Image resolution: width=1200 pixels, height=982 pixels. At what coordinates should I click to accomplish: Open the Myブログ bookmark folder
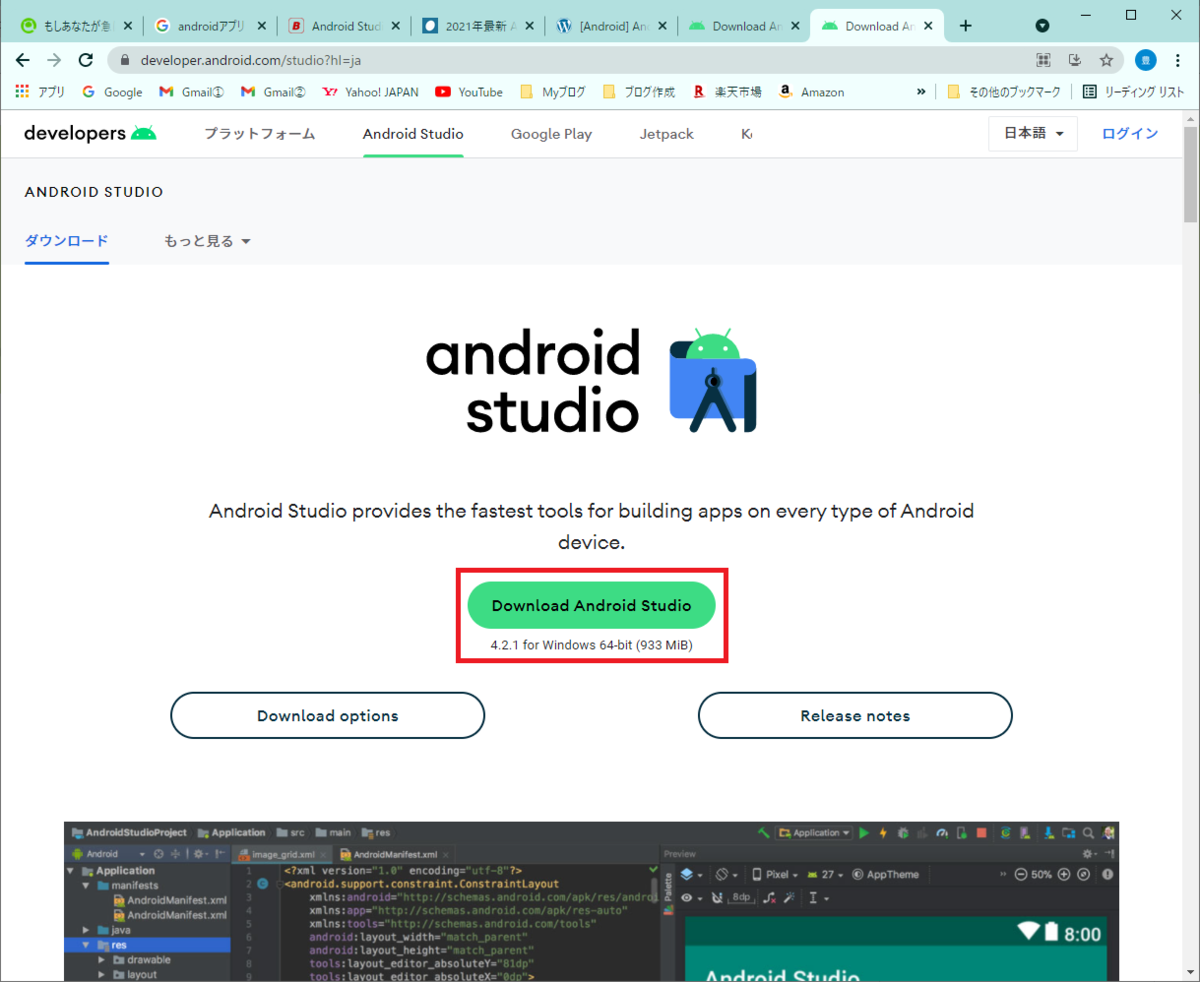pos(553,92)
